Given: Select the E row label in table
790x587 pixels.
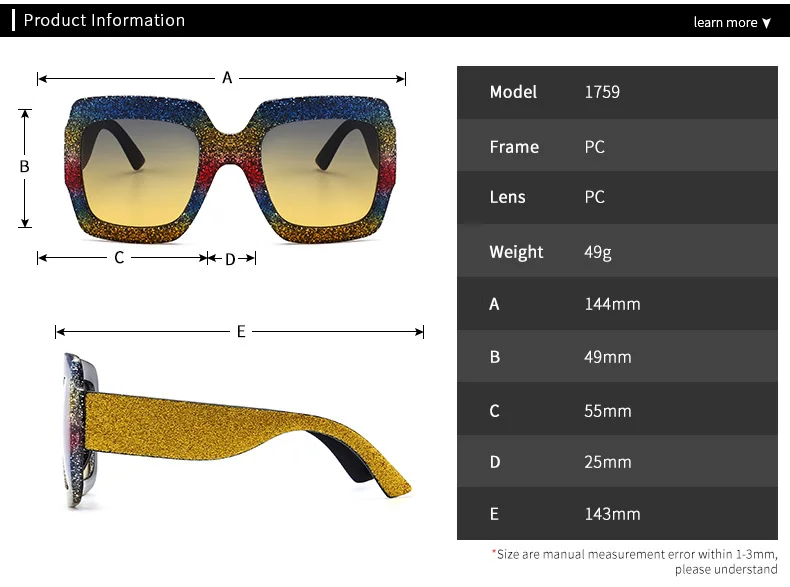Looking at the screenshot, I should click(x=494, y=514).
